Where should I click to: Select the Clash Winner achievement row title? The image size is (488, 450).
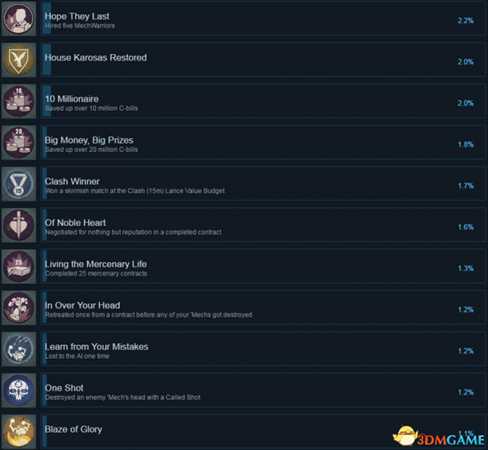[72, 181]
